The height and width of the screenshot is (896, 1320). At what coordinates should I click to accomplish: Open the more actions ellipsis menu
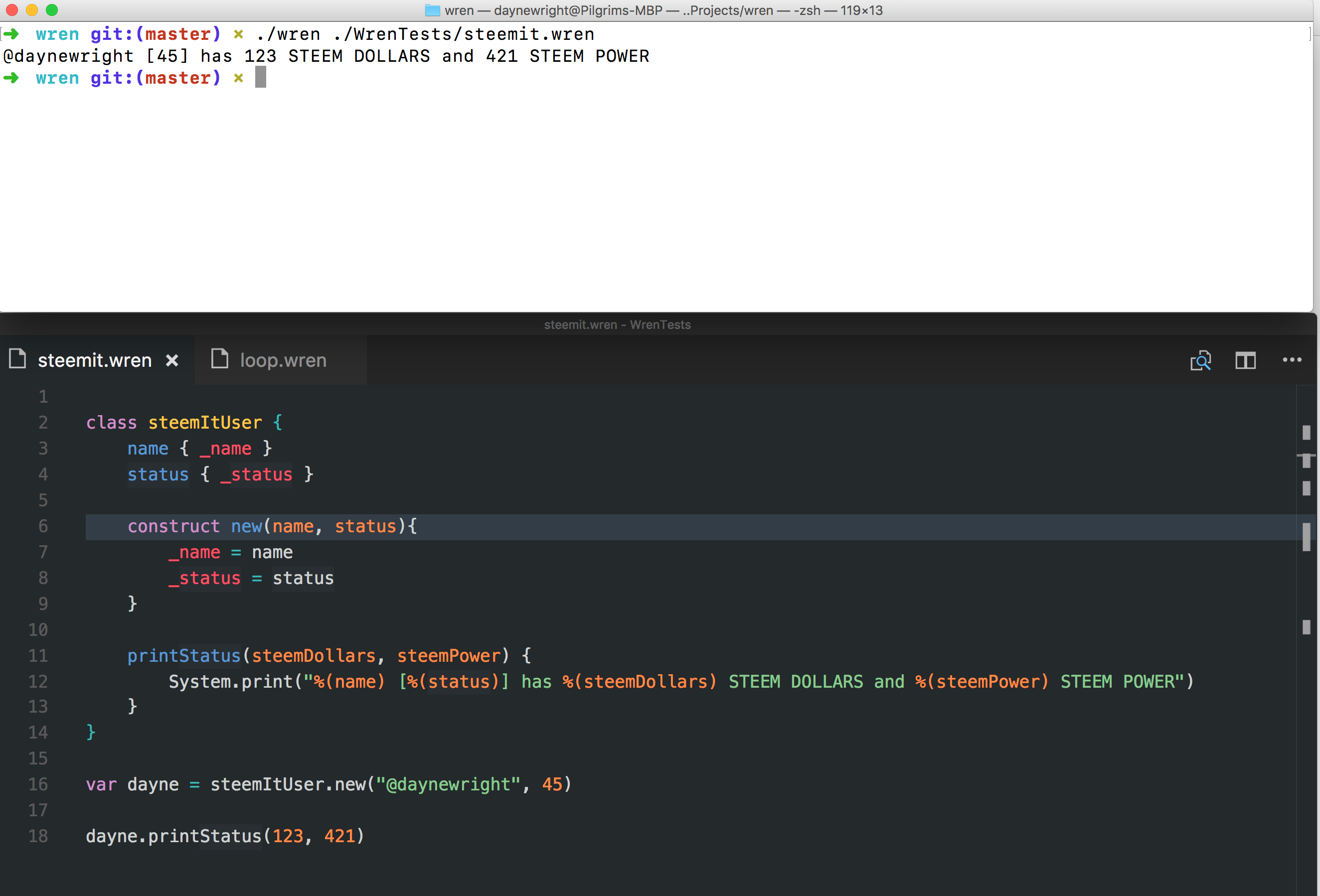pyautogui.click(x=1292, y=360)
